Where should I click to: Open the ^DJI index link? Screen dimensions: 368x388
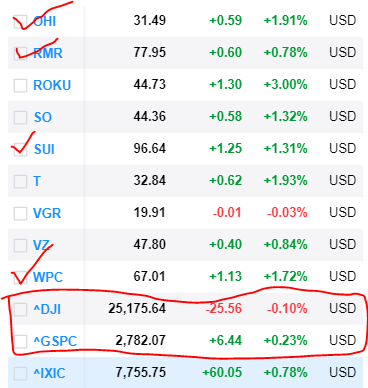coord(47,309)
